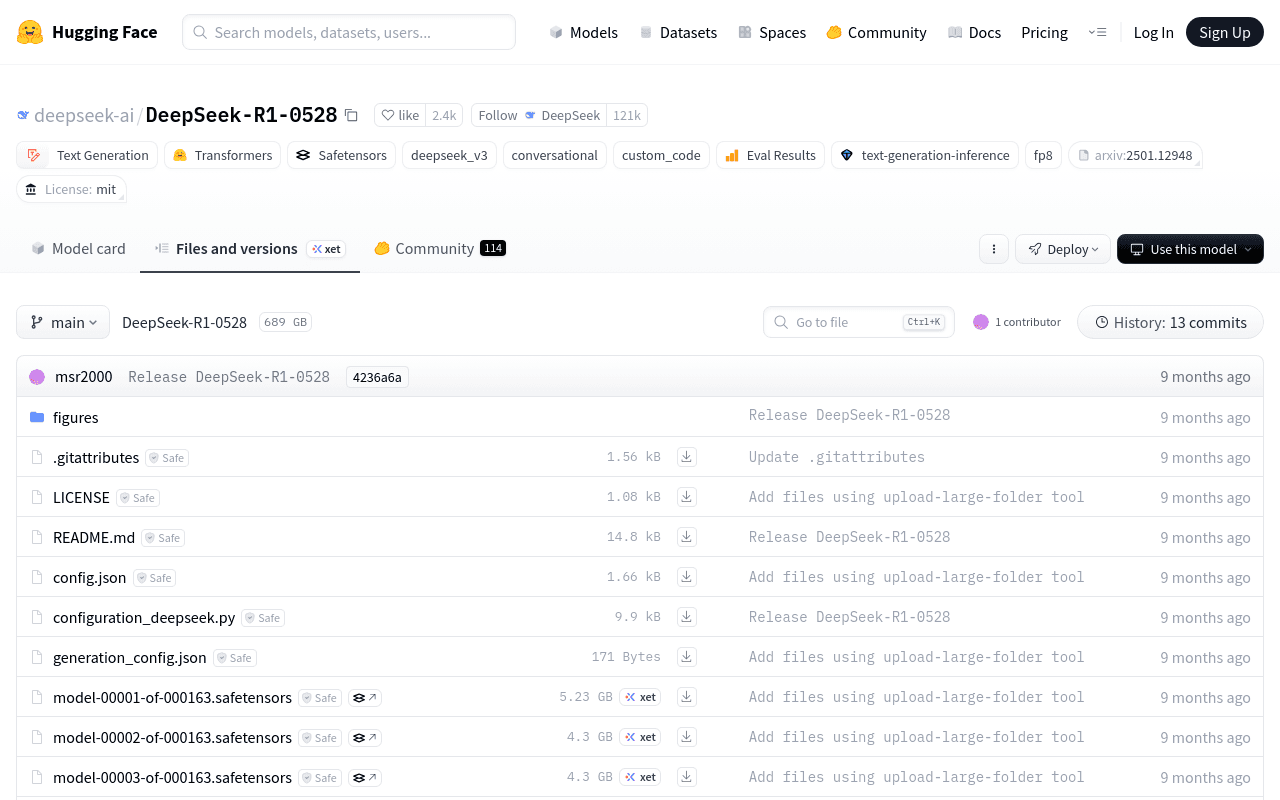Click the xet badge on Files tab
Screen dimensions: 1280x800
pyautogui.click(x=326, y=249)
